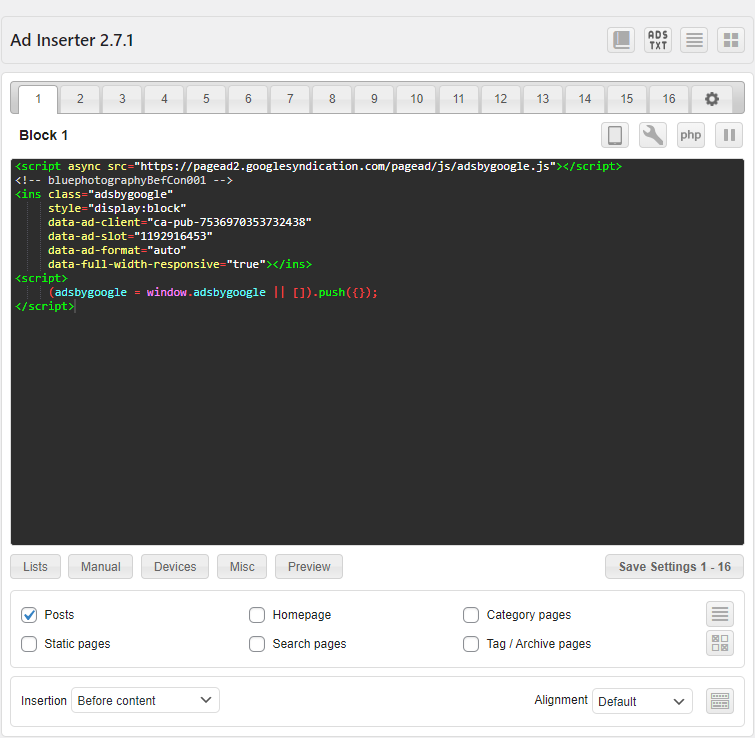This screenshot has height=738, width=755.
Task: Pause insertion of Block 1
Action: (x=729, y=135)
